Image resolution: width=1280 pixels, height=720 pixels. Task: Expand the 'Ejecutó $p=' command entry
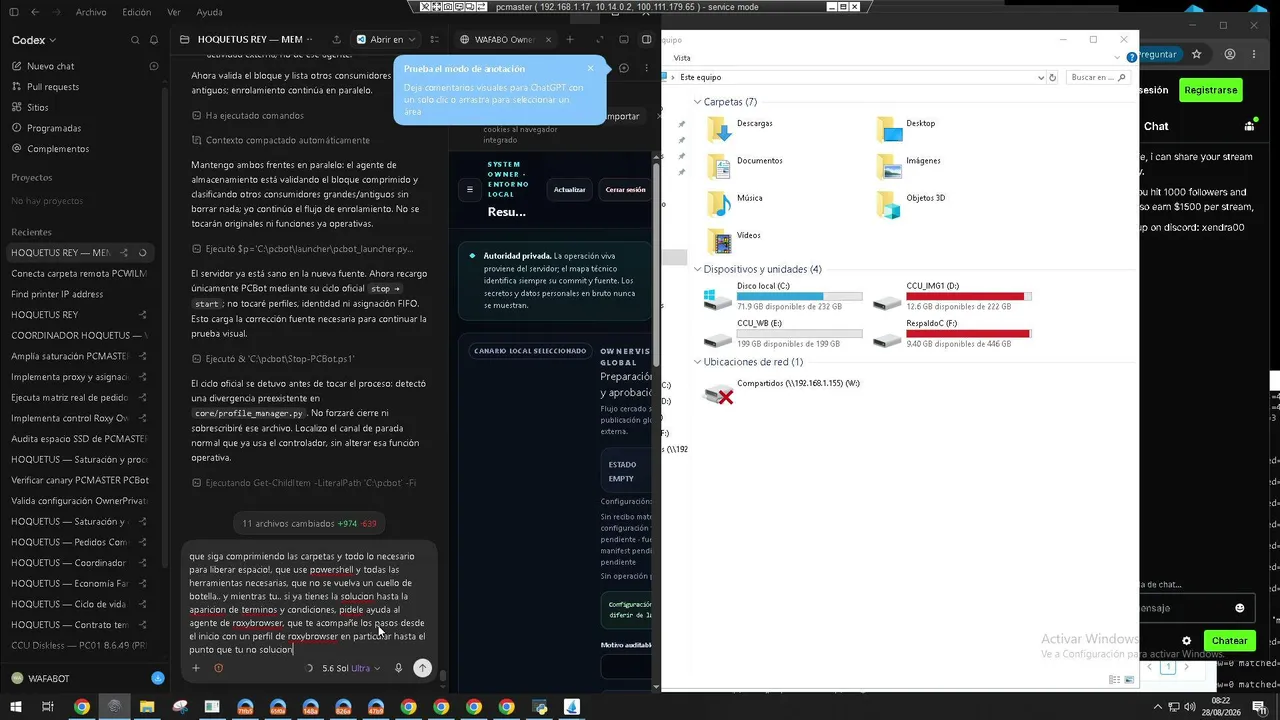click(x=302, y=248)
